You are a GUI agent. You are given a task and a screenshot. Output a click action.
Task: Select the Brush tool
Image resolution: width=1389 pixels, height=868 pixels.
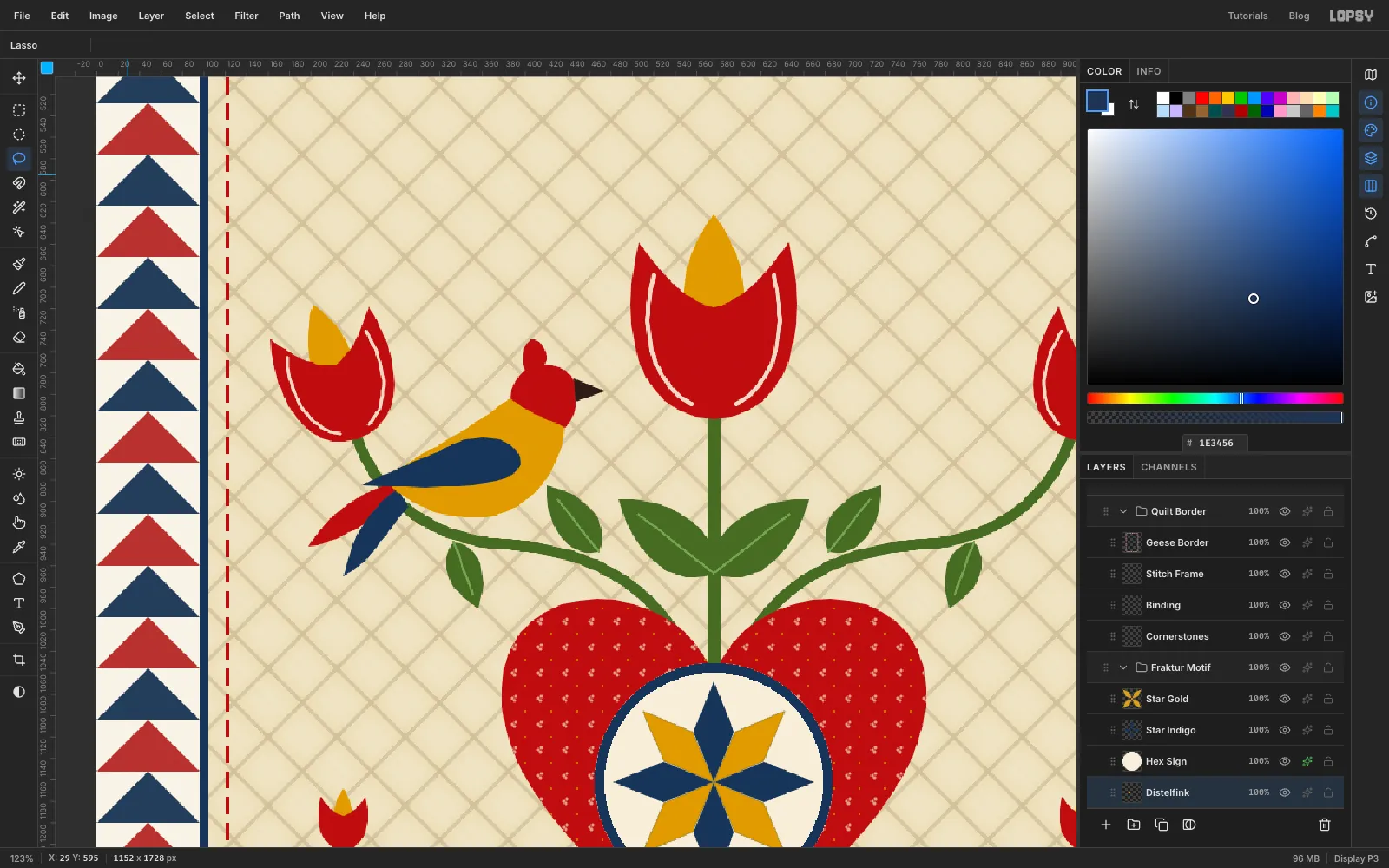pyautogui.click(x=19, y=264)
